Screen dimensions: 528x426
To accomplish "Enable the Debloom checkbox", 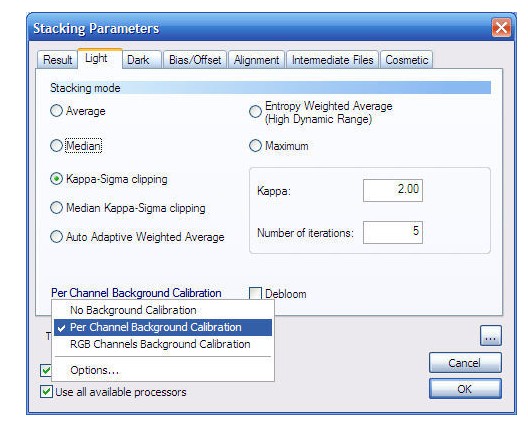I will (x=255, y=293).
